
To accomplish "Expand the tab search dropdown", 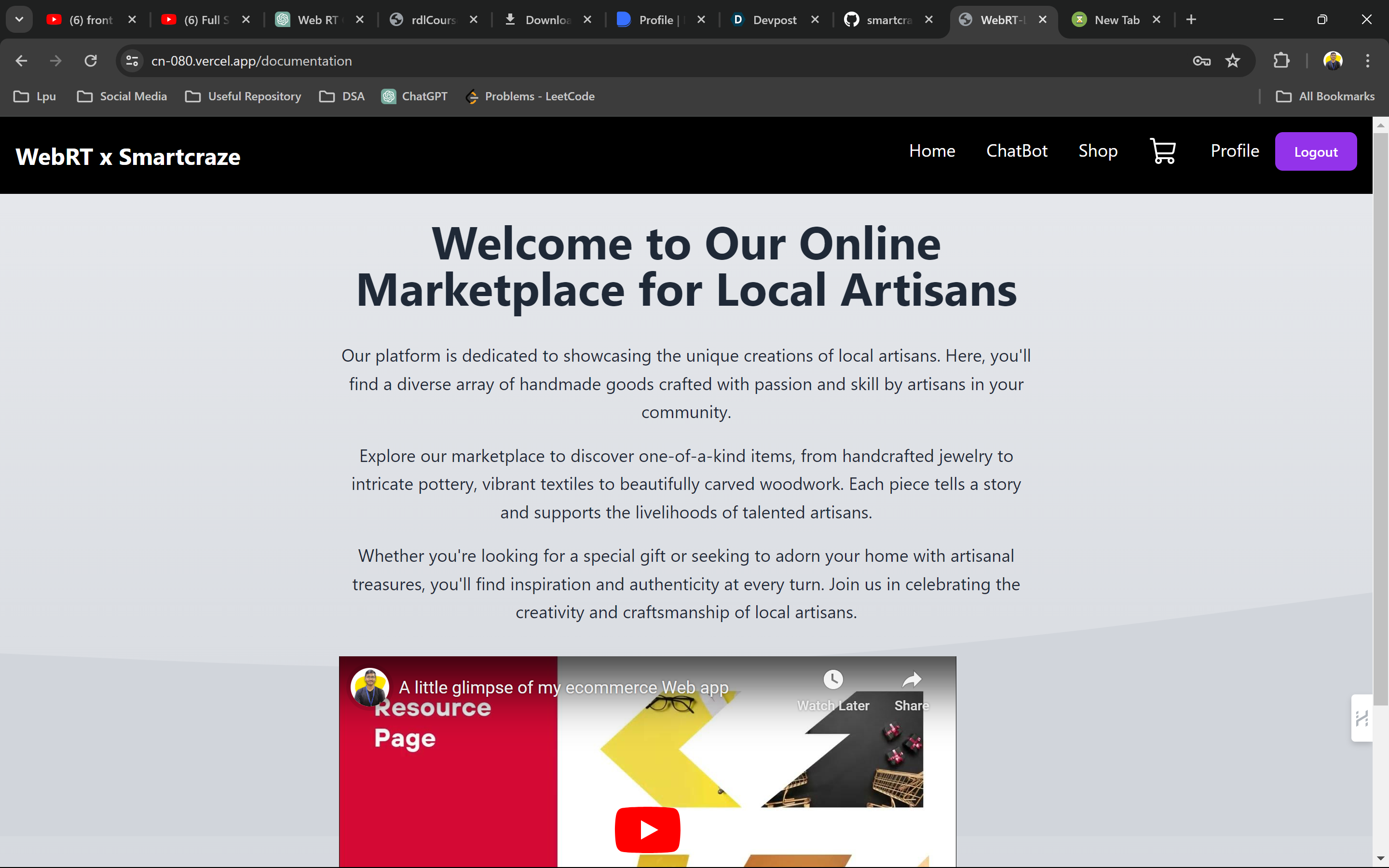I will [x=19, y=19].
